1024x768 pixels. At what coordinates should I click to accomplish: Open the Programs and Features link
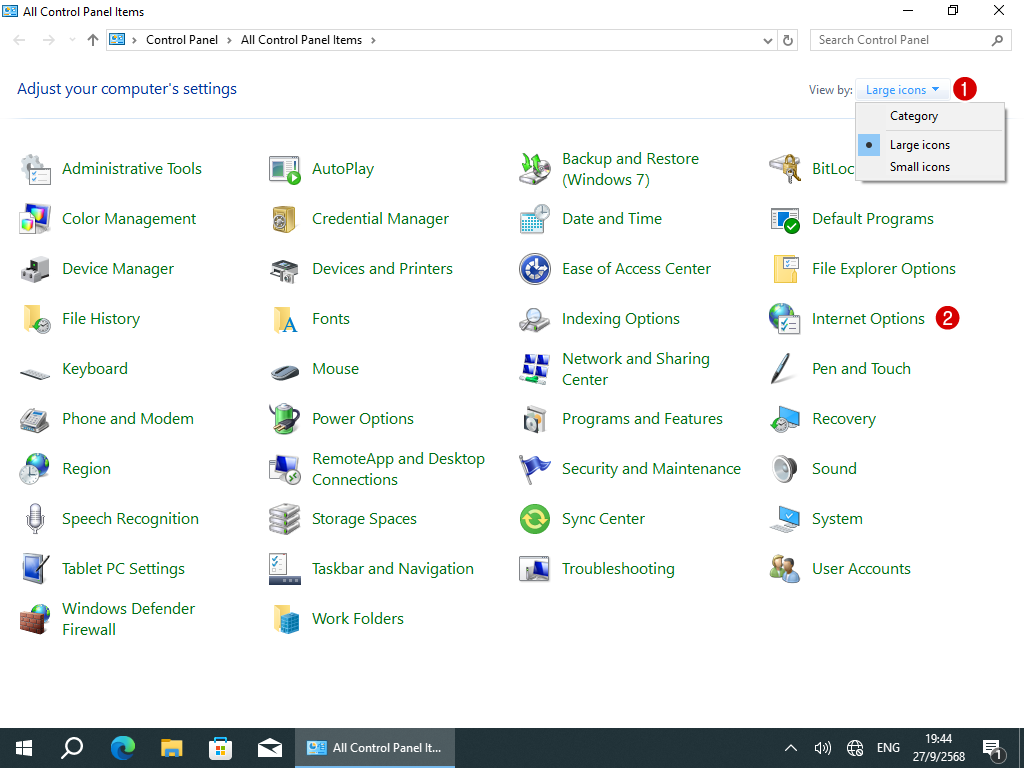point(642,419)
